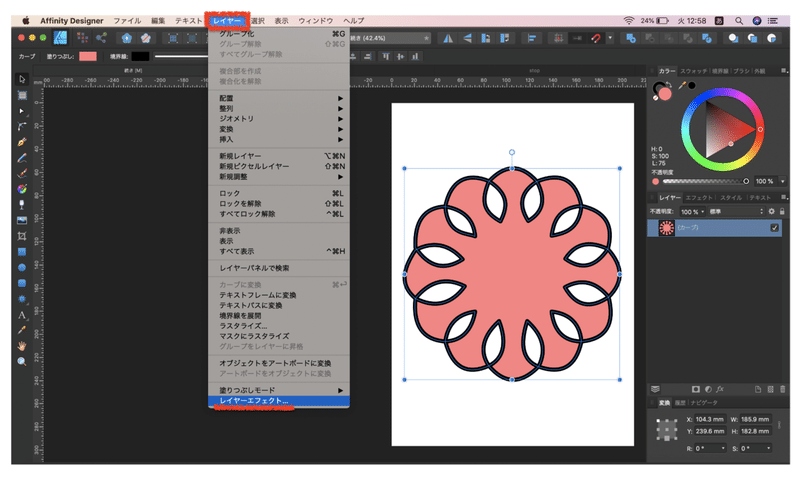
Task: Select the Rectangle shape tool
Action: pyautogui.click(x=21, y=251)
